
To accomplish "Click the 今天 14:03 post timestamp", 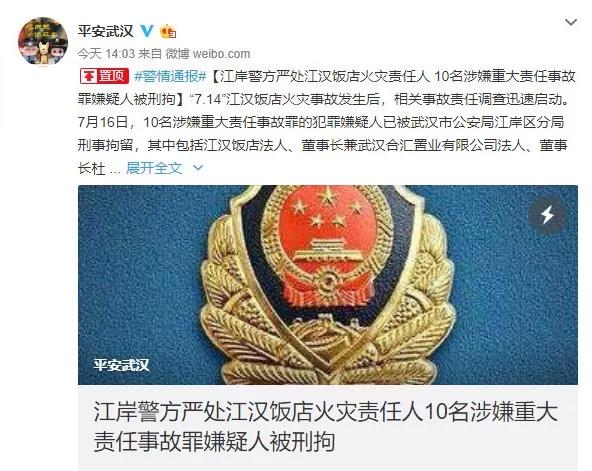I will 106,54.
